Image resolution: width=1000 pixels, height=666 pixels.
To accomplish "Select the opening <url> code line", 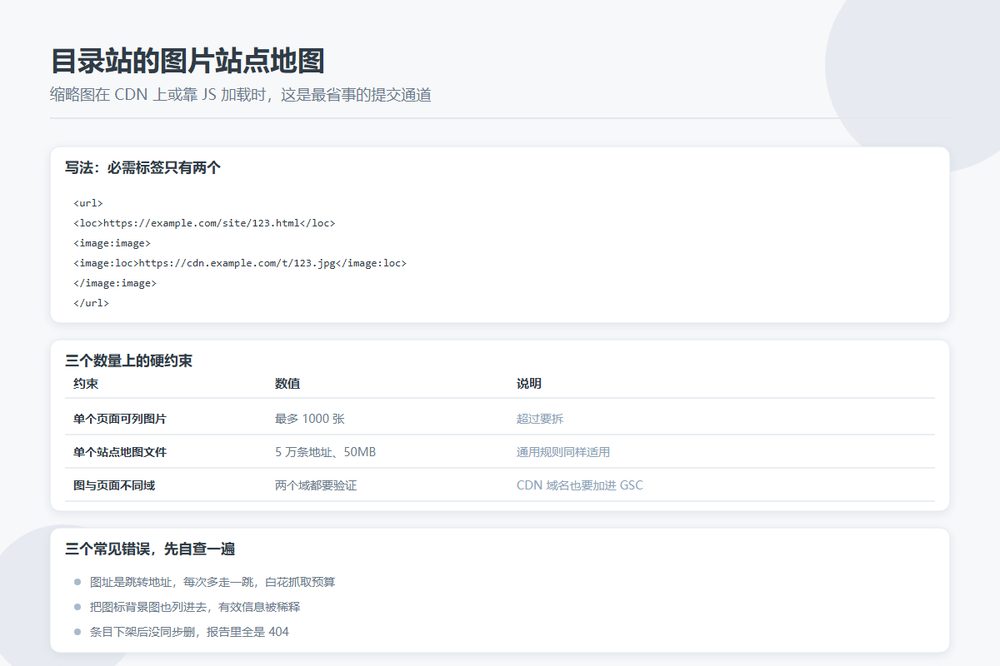I will (88, 204).
